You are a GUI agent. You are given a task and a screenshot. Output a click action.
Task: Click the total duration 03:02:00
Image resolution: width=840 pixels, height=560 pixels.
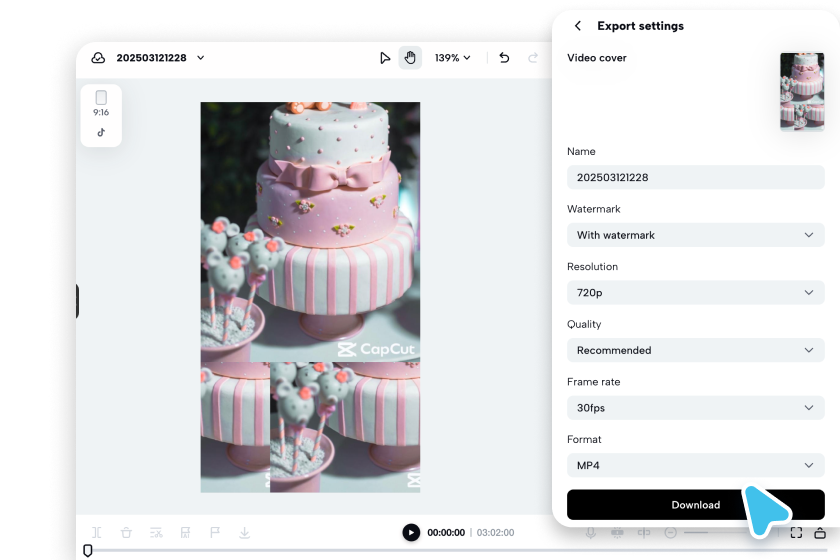pos(496,533)
